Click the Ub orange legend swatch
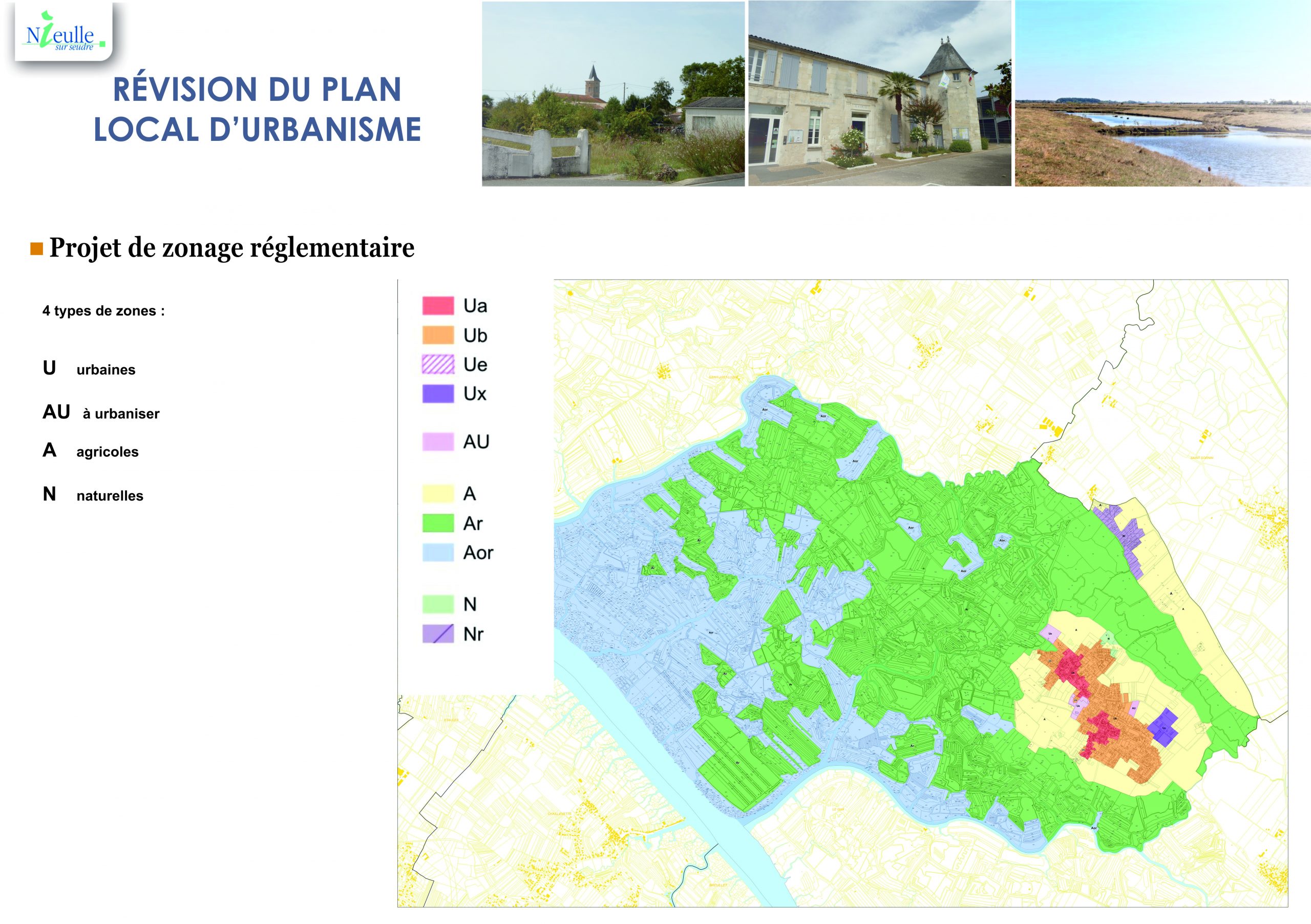1311x924 pixels. [438, 335]
